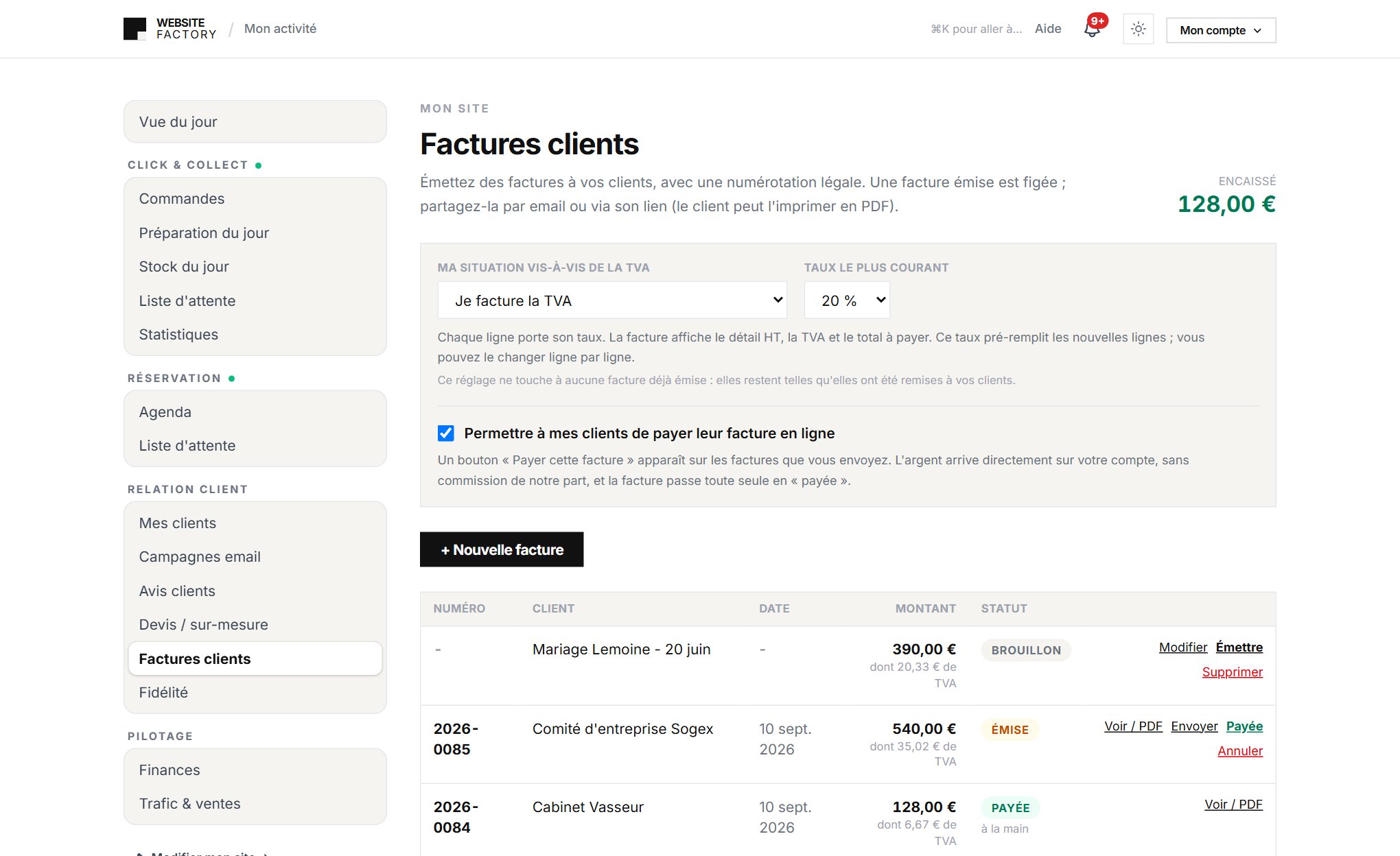Image resolution: width=1400 pixels, height=856 pixels.
Task: Click the ÉMISE status badge
Action: click(x=1010, y=730)
